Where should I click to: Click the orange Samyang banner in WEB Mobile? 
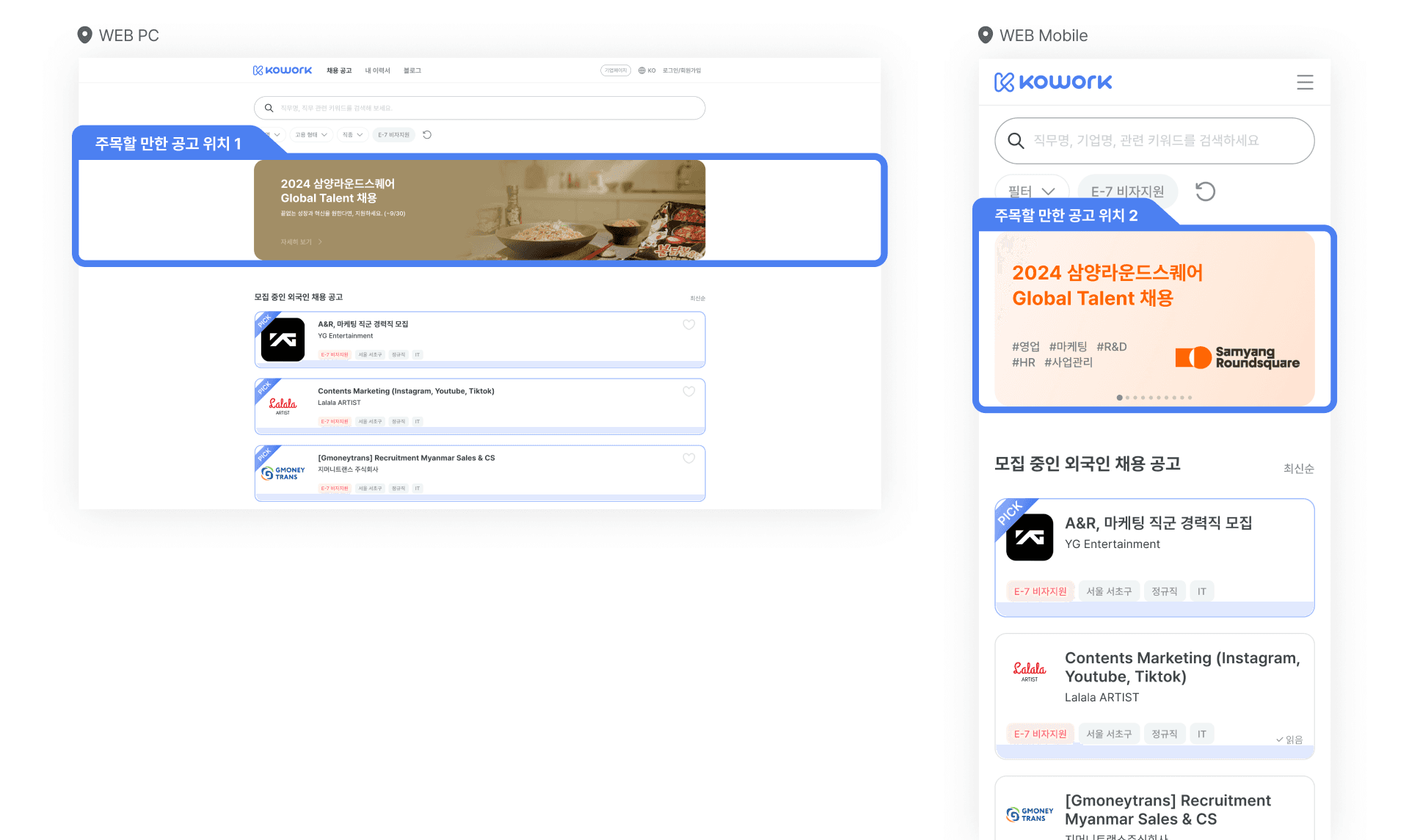tap(1154, 319)
